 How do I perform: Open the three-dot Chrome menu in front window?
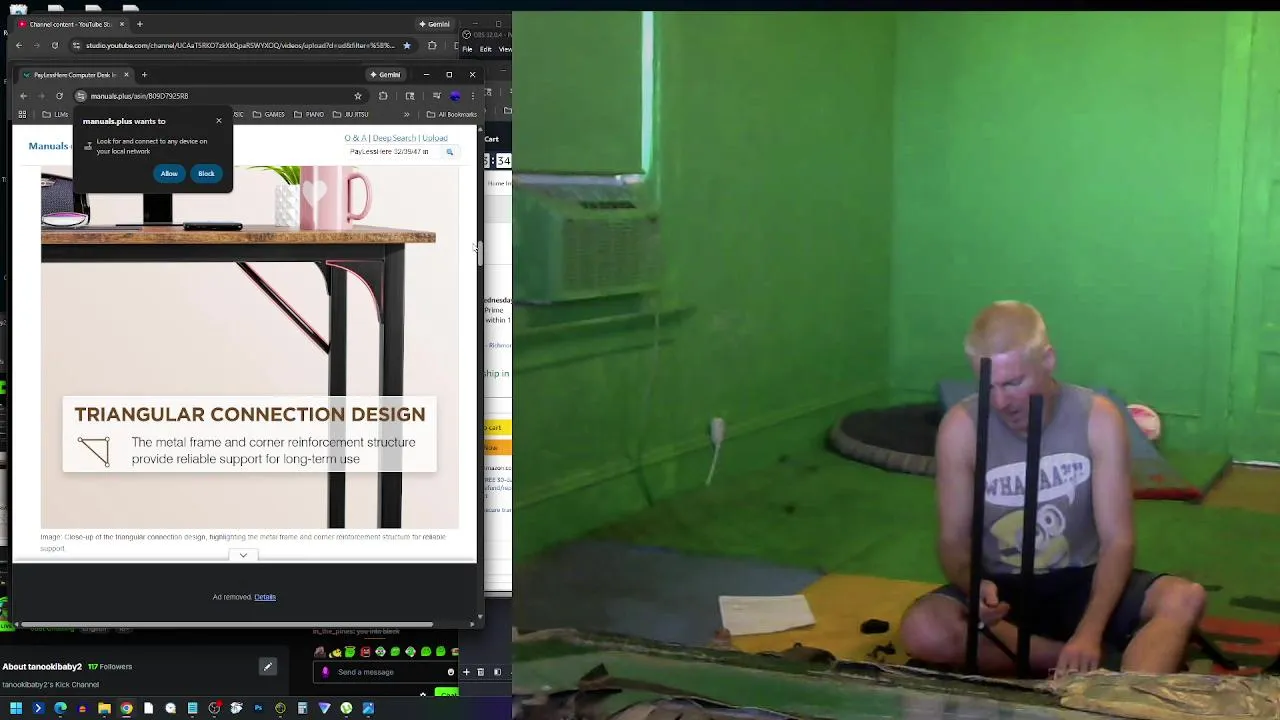473,96
